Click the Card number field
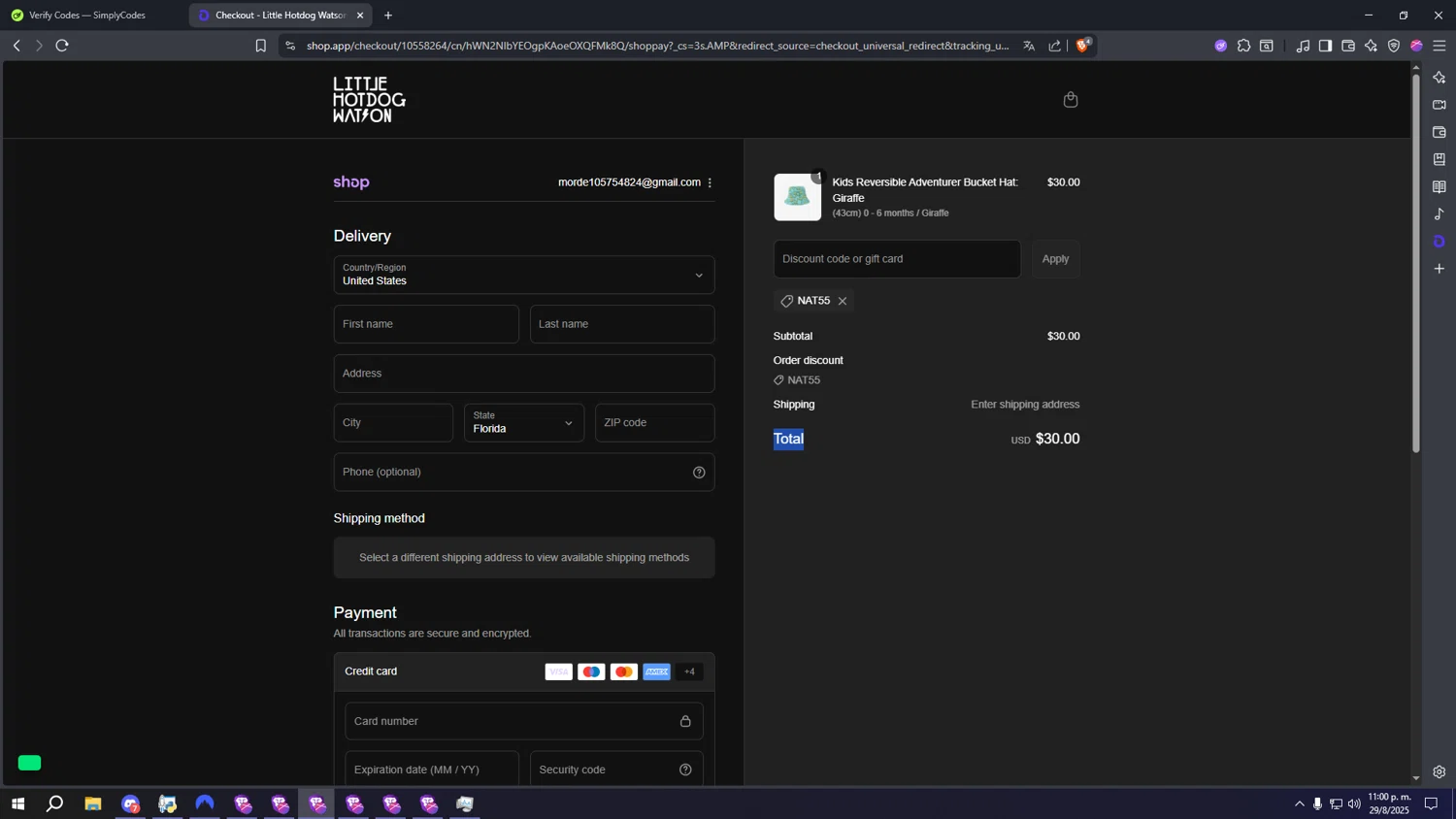The height and width of the screenshot is (819, 1456). click(x=524, y=721)
